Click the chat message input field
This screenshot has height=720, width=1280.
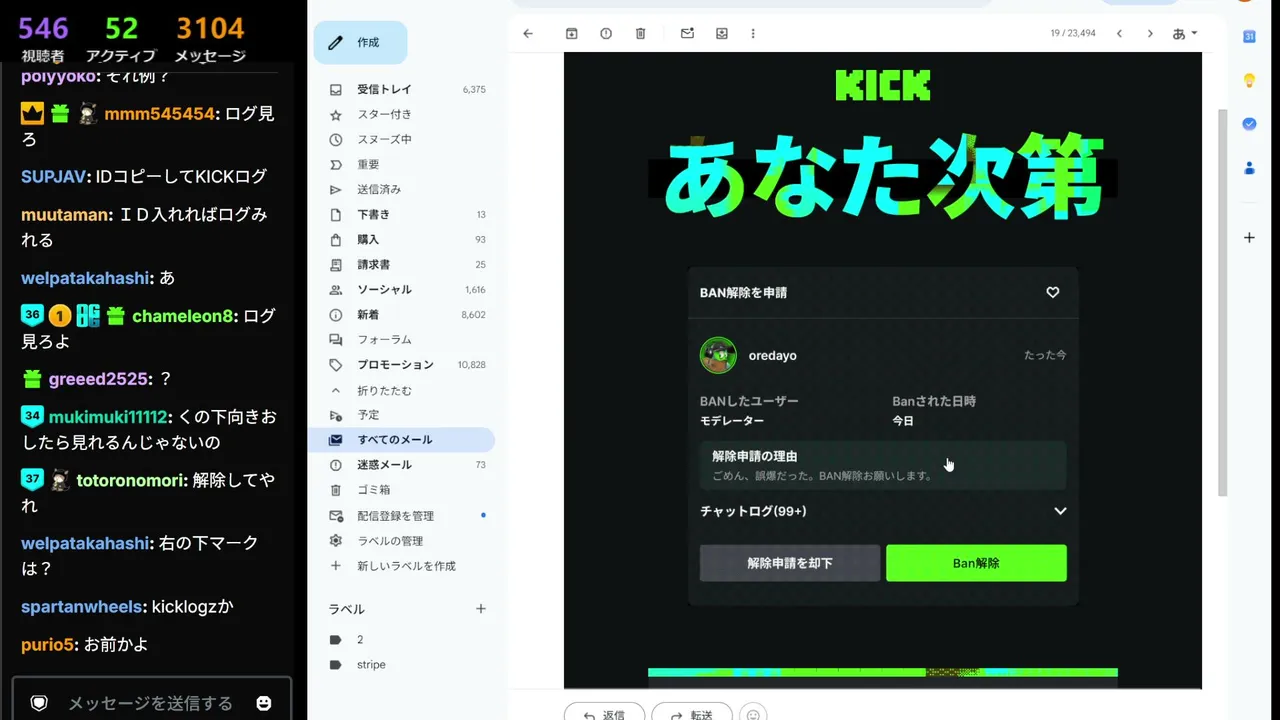(150, 703)
